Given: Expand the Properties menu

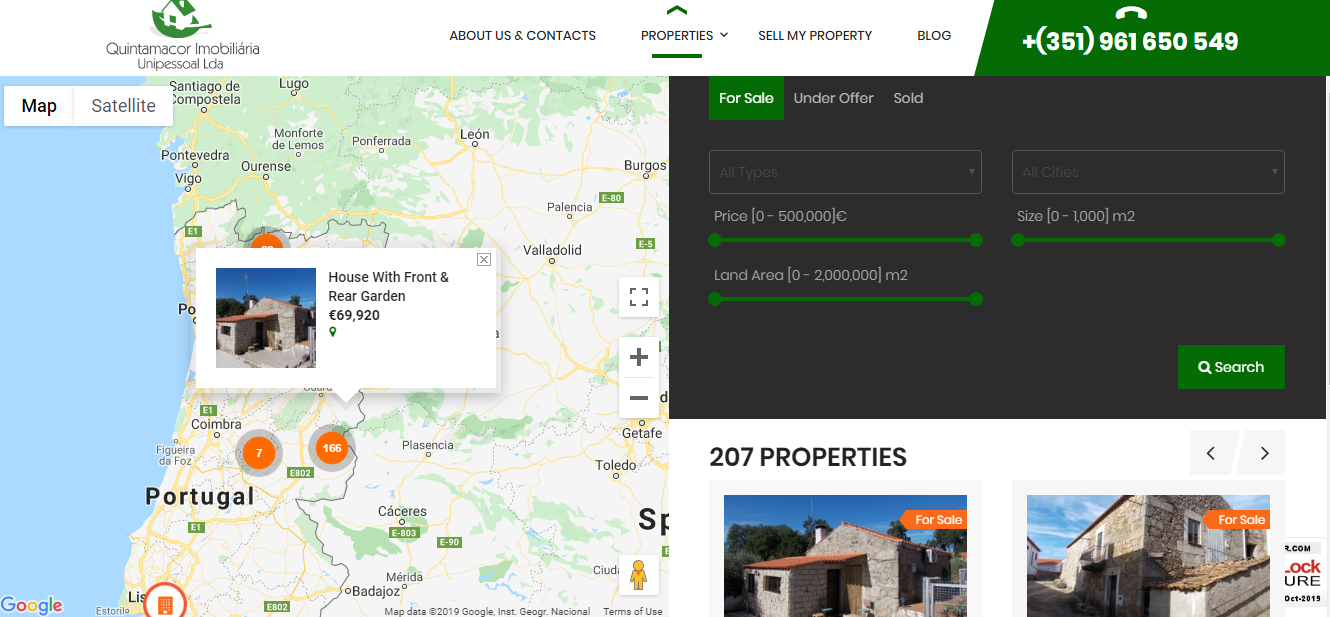Looking at the screenshot, I should click(x=684, y=36).
